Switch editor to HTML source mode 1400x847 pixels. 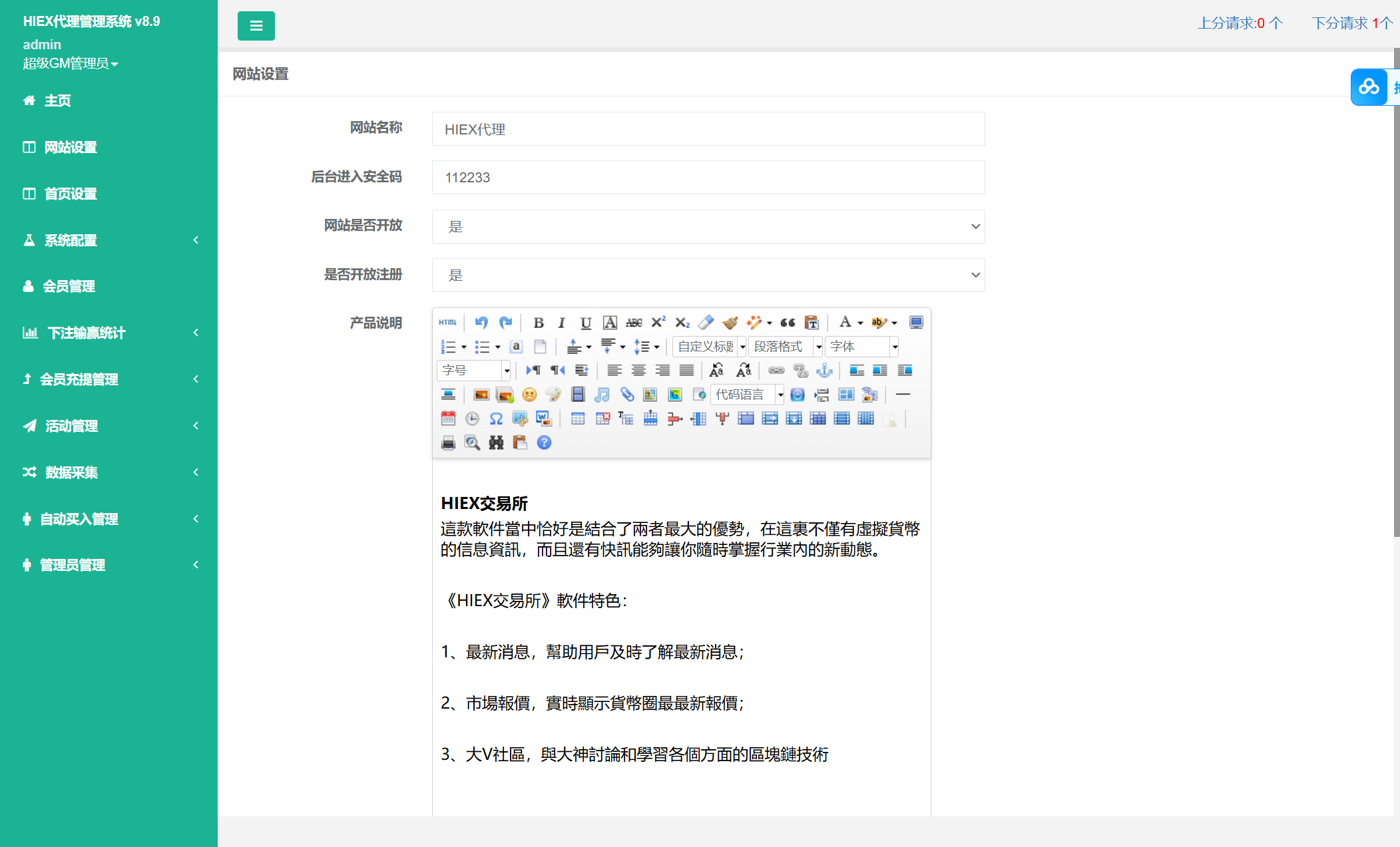coord(447,323)
